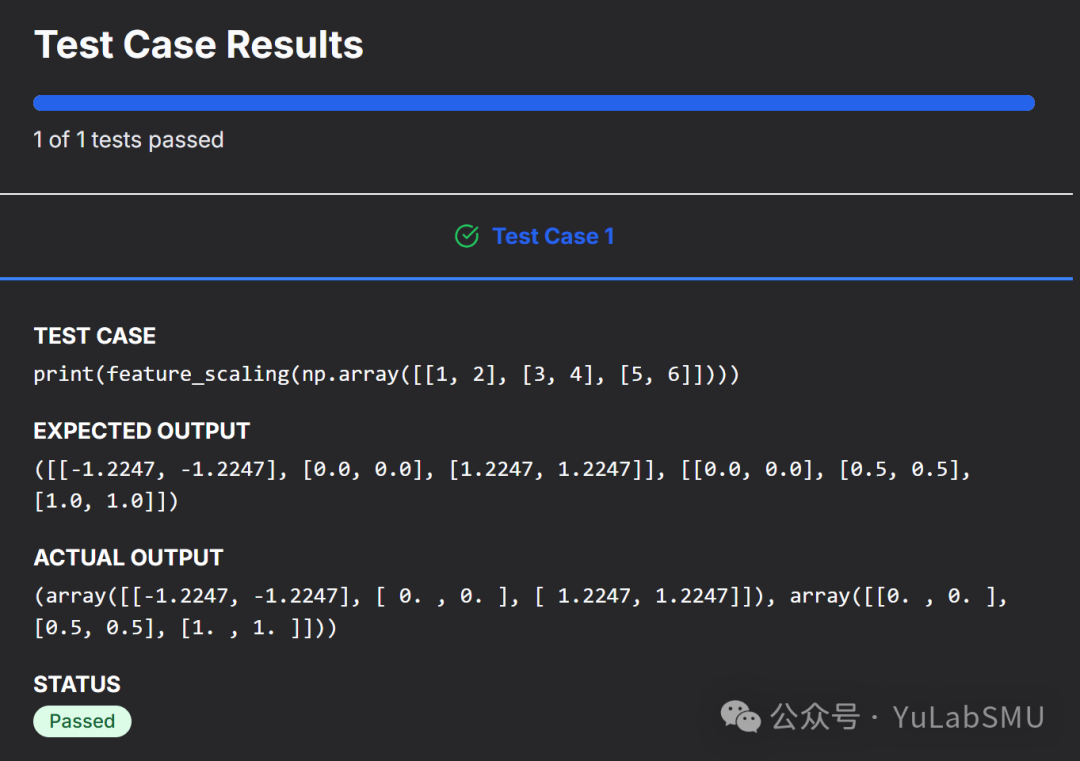The height and width of the screenshot is (761, 1080).
Task: Click the STATUS section heading
Action: coord(77,684)
